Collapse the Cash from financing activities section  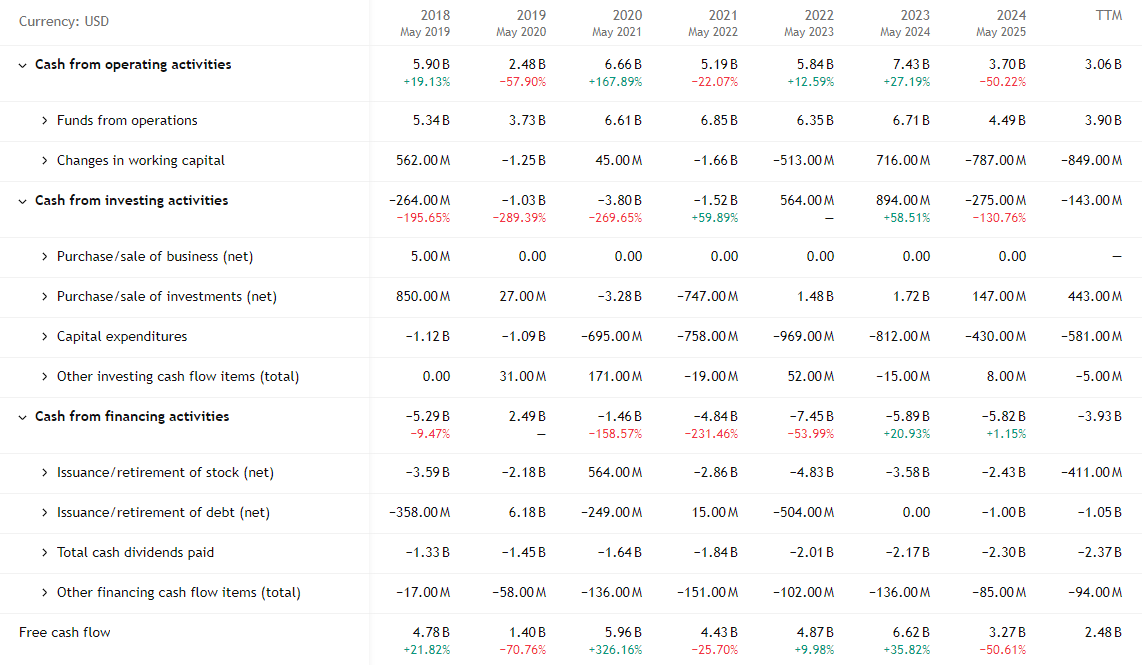(23, 417)
